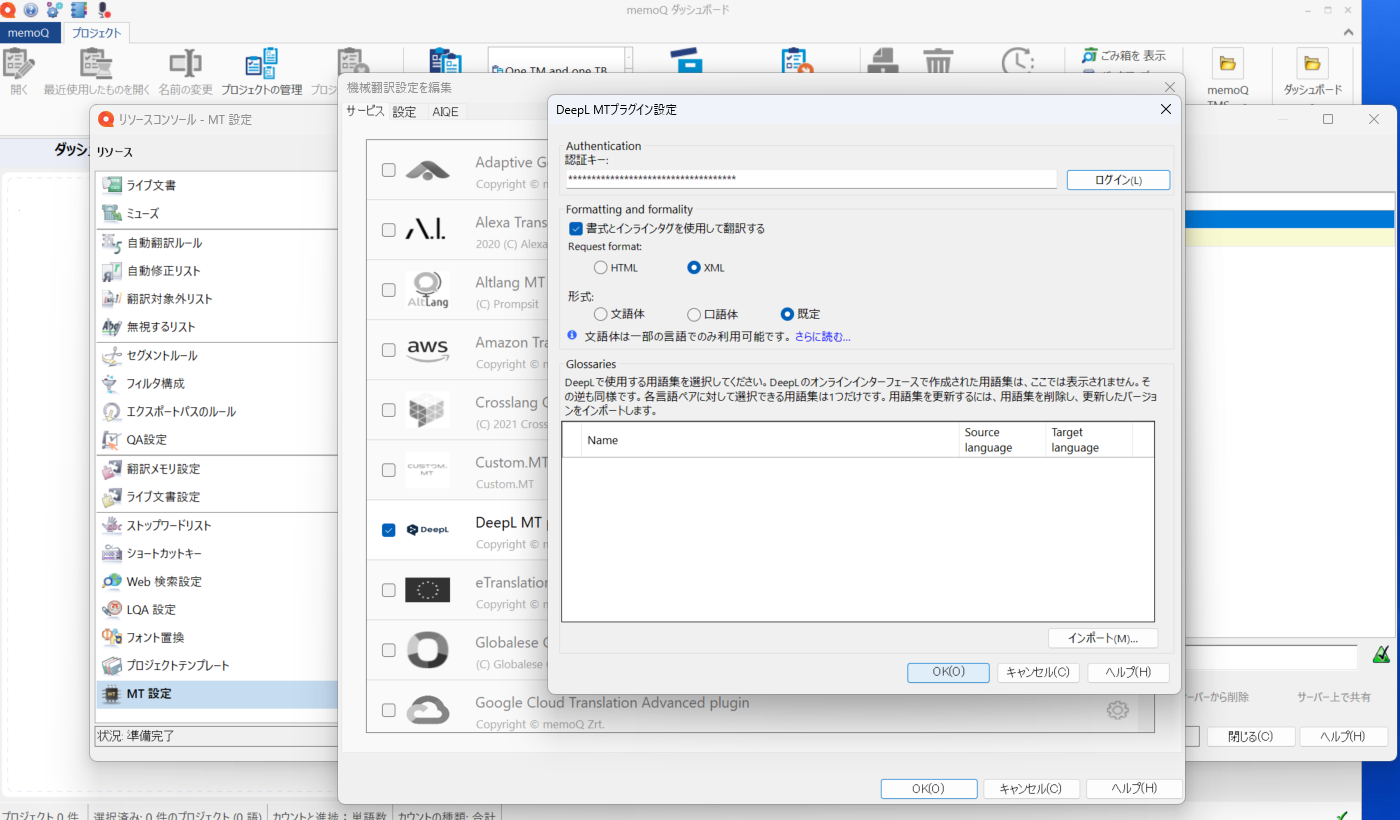Enable the Adaptive MT plugin checkbox
This screenshot has height=820, width=1400.
(x=389, y=170)
